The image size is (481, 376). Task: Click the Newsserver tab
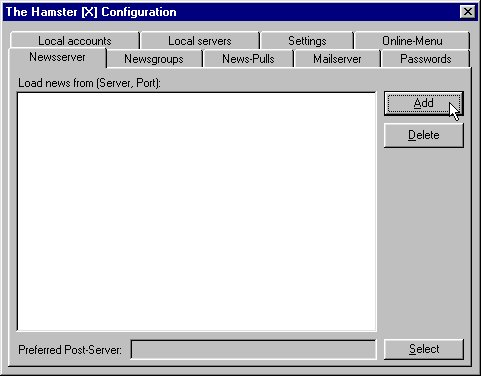coord(57,57)
